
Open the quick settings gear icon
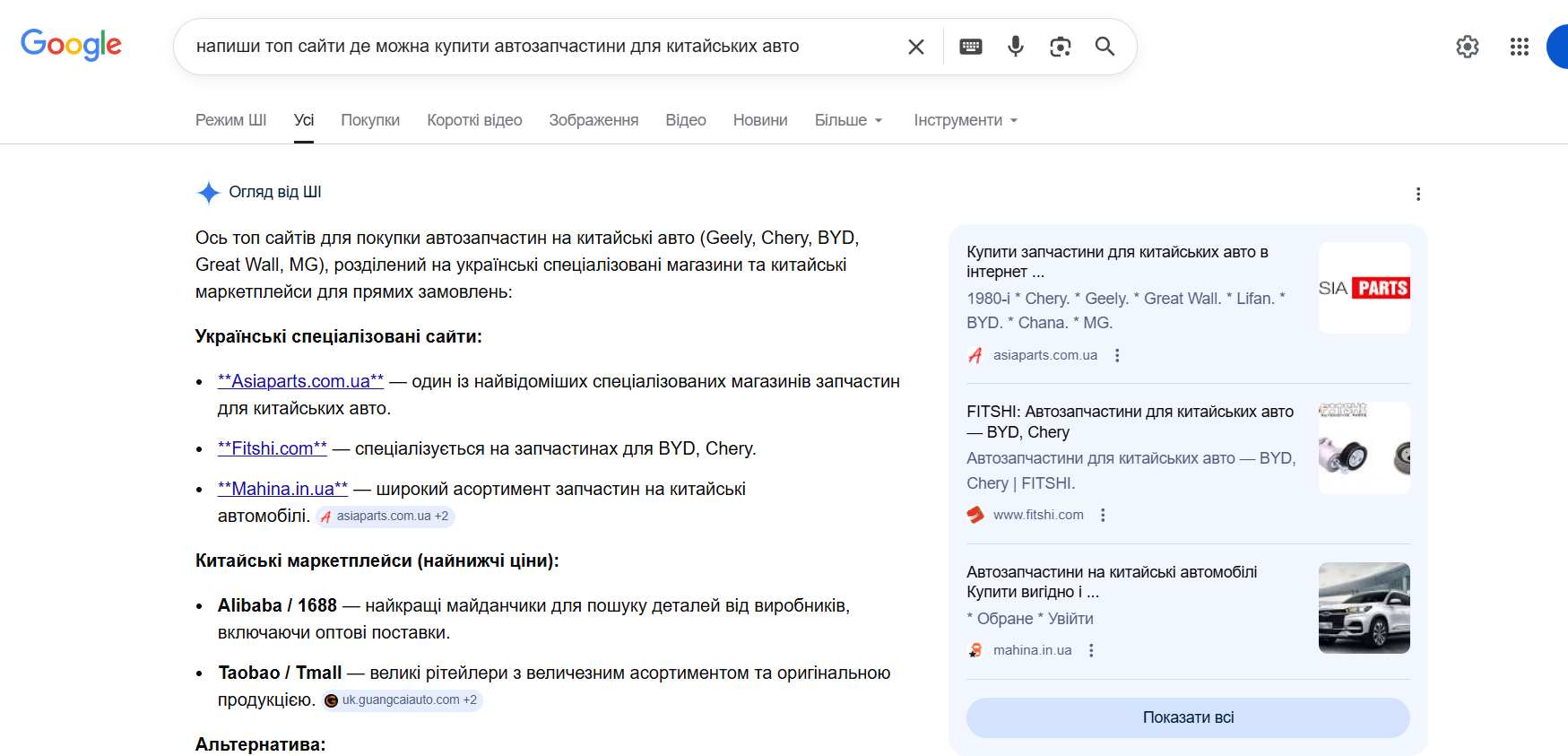1467,47
